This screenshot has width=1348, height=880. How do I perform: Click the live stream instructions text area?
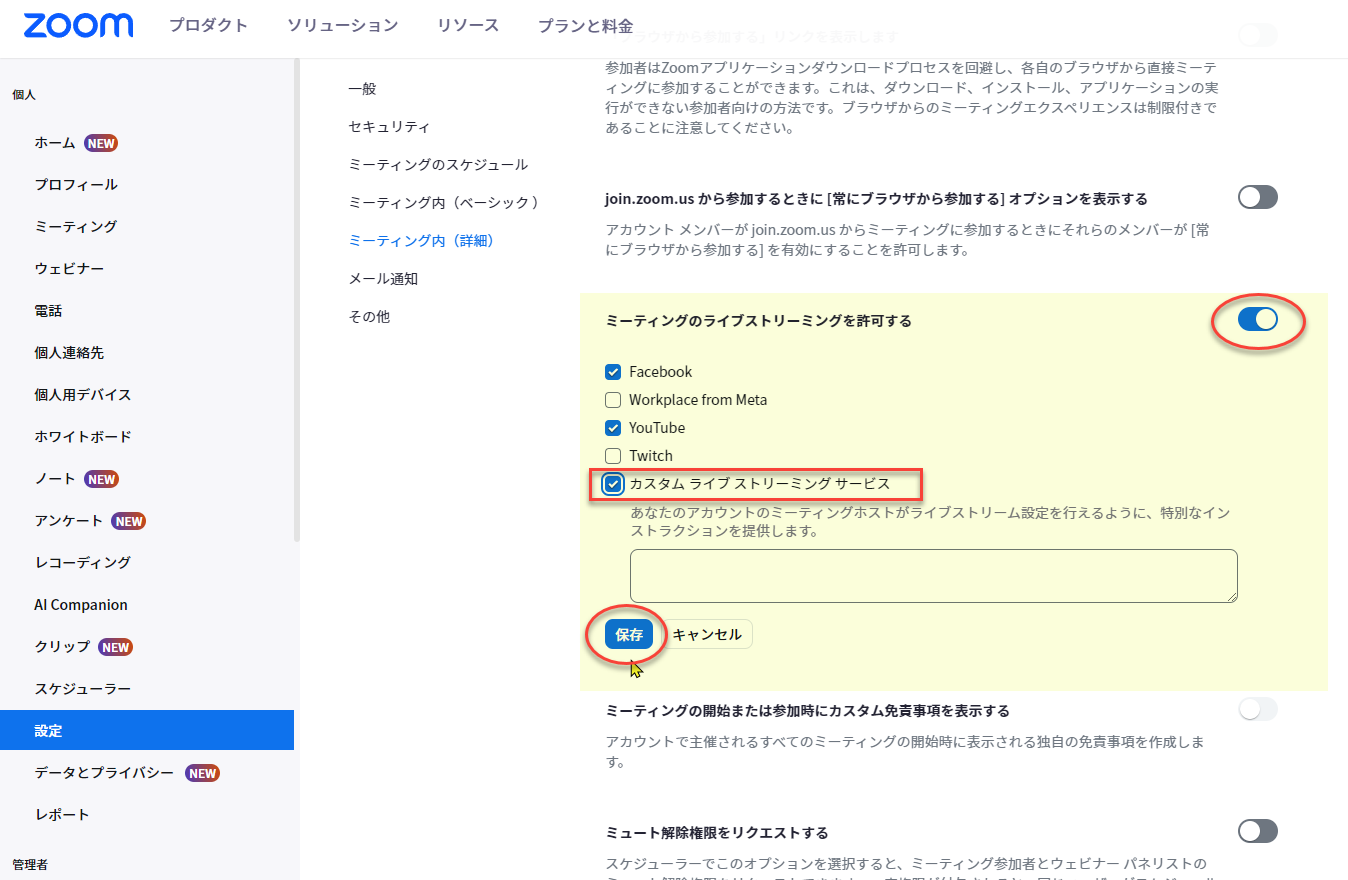pyautogui.click(x=934, y=576)
